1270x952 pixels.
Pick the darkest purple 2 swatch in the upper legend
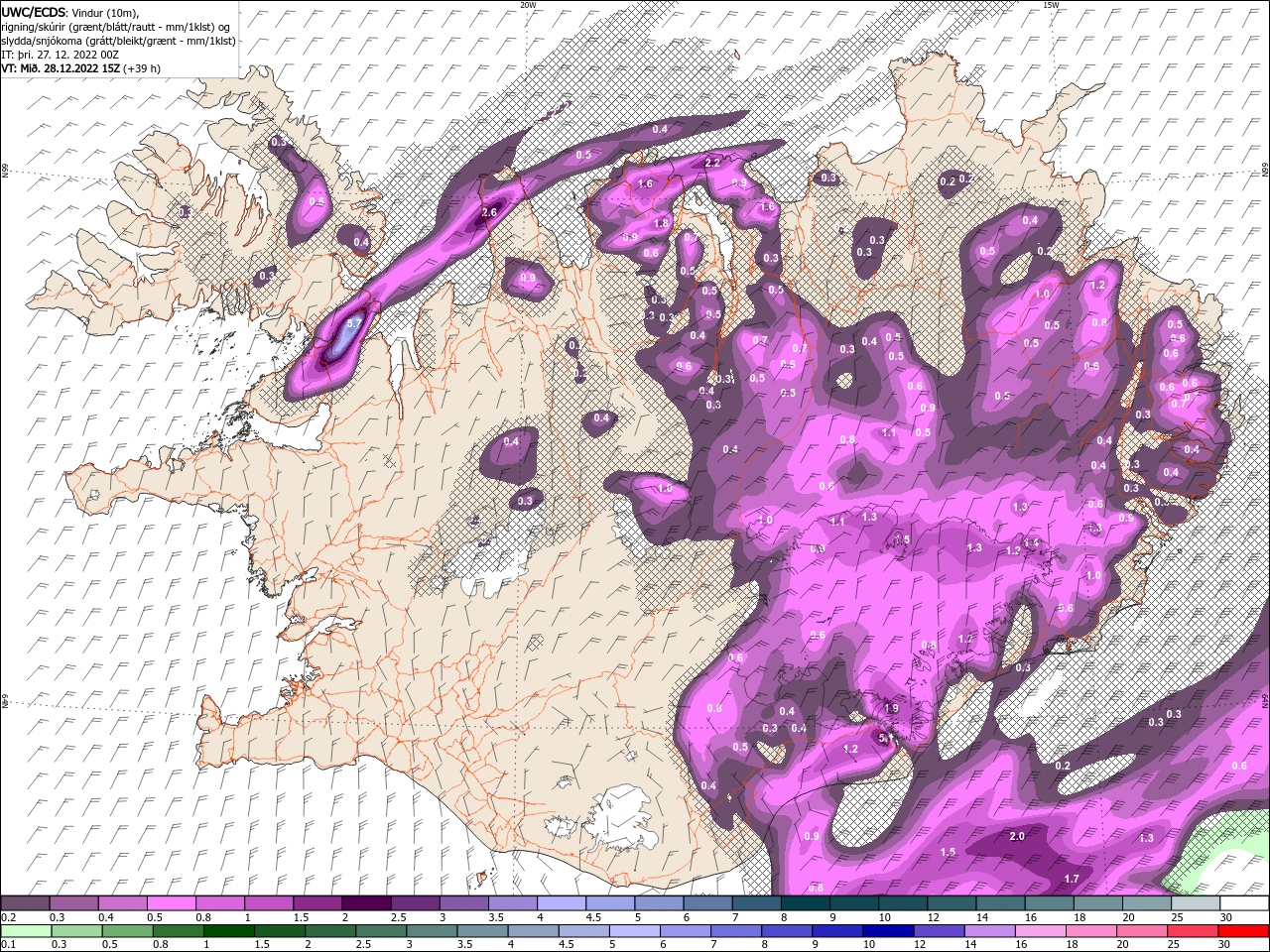[x=365, y=903]
